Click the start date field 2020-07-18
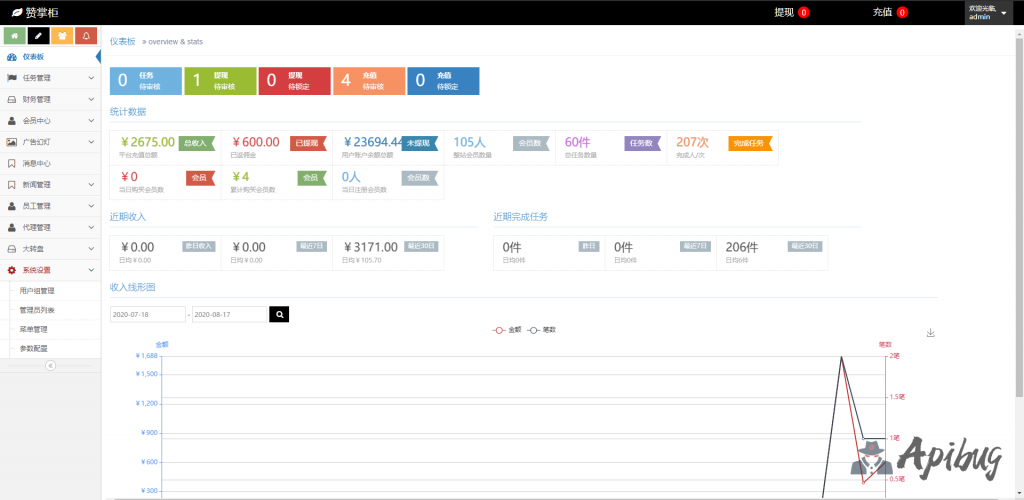Viewport: 1024px width, 500px height. coord(147,314)
